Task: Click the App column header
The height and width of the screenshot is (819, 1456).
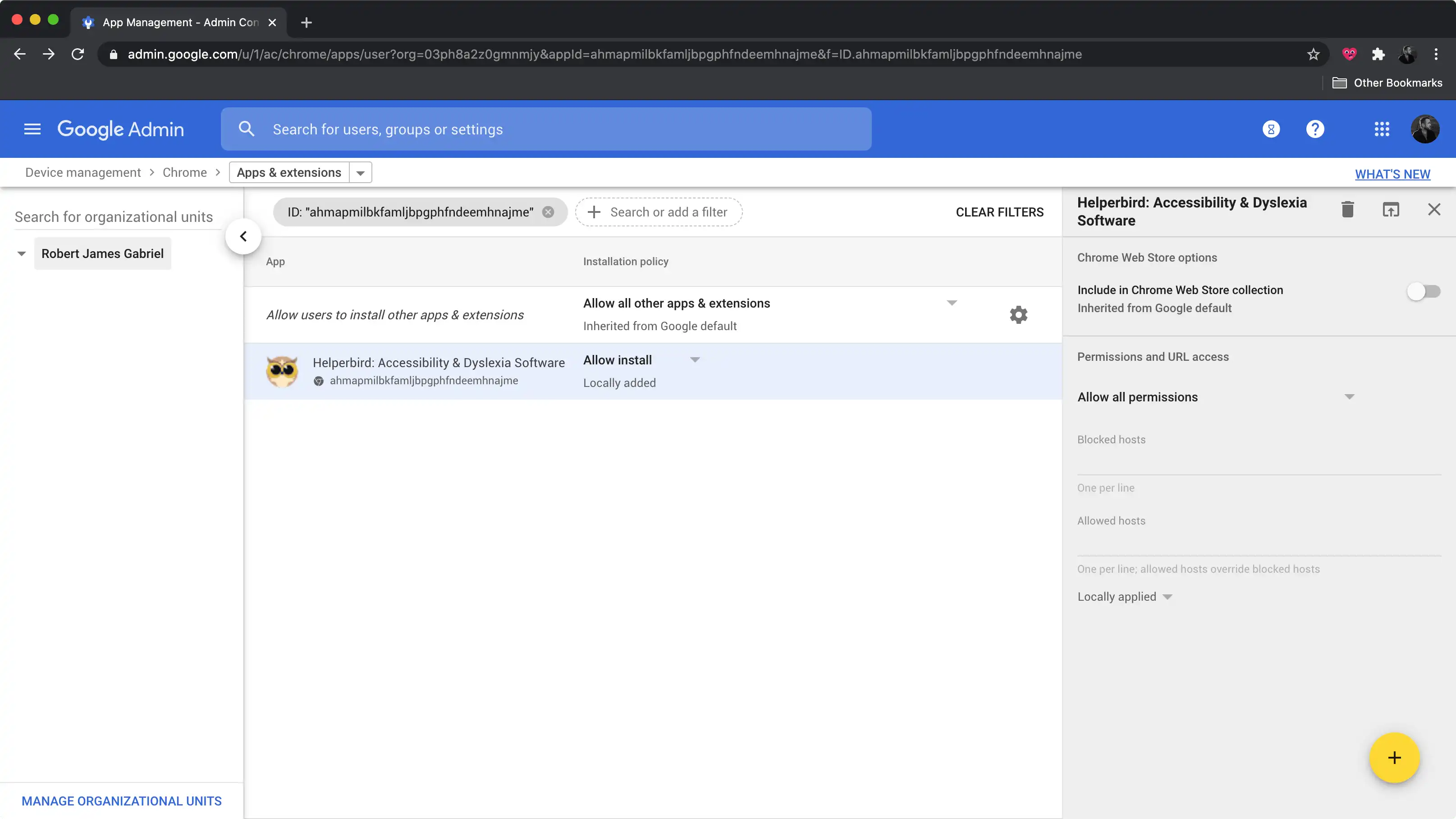Action: 275,261
